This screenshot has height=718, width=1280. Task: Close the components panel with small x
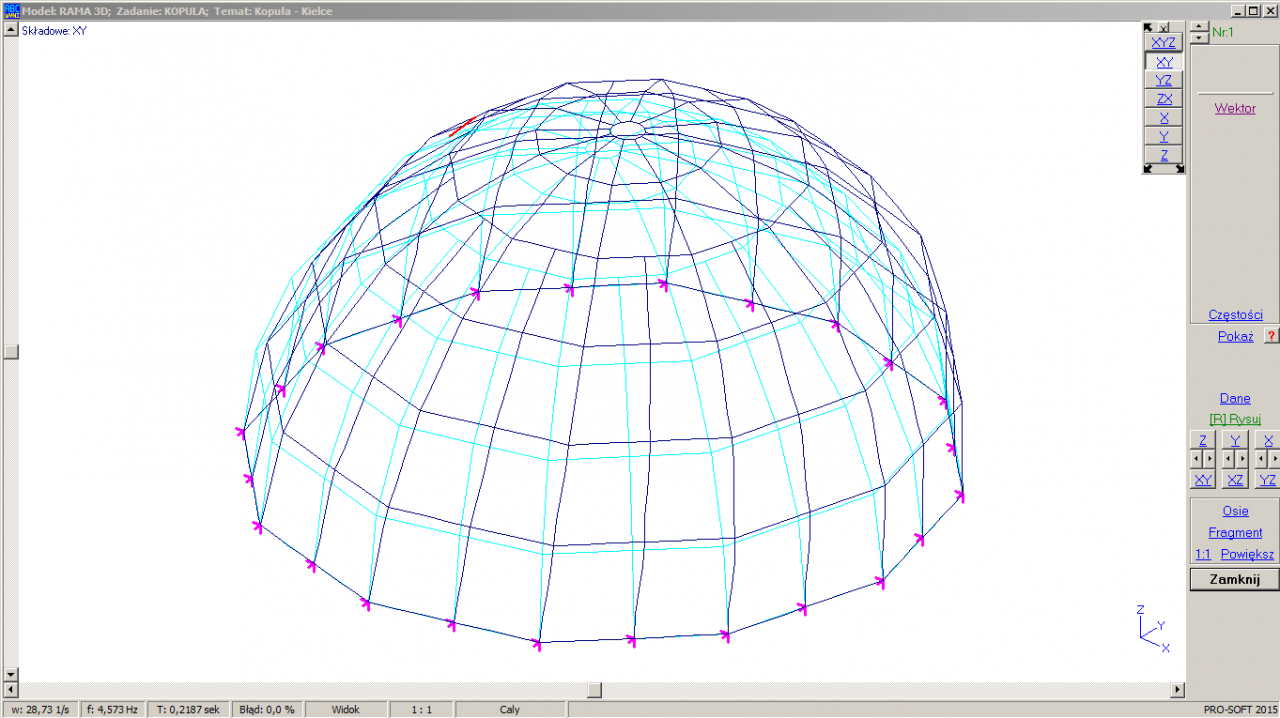click(x=1164, y=28)
